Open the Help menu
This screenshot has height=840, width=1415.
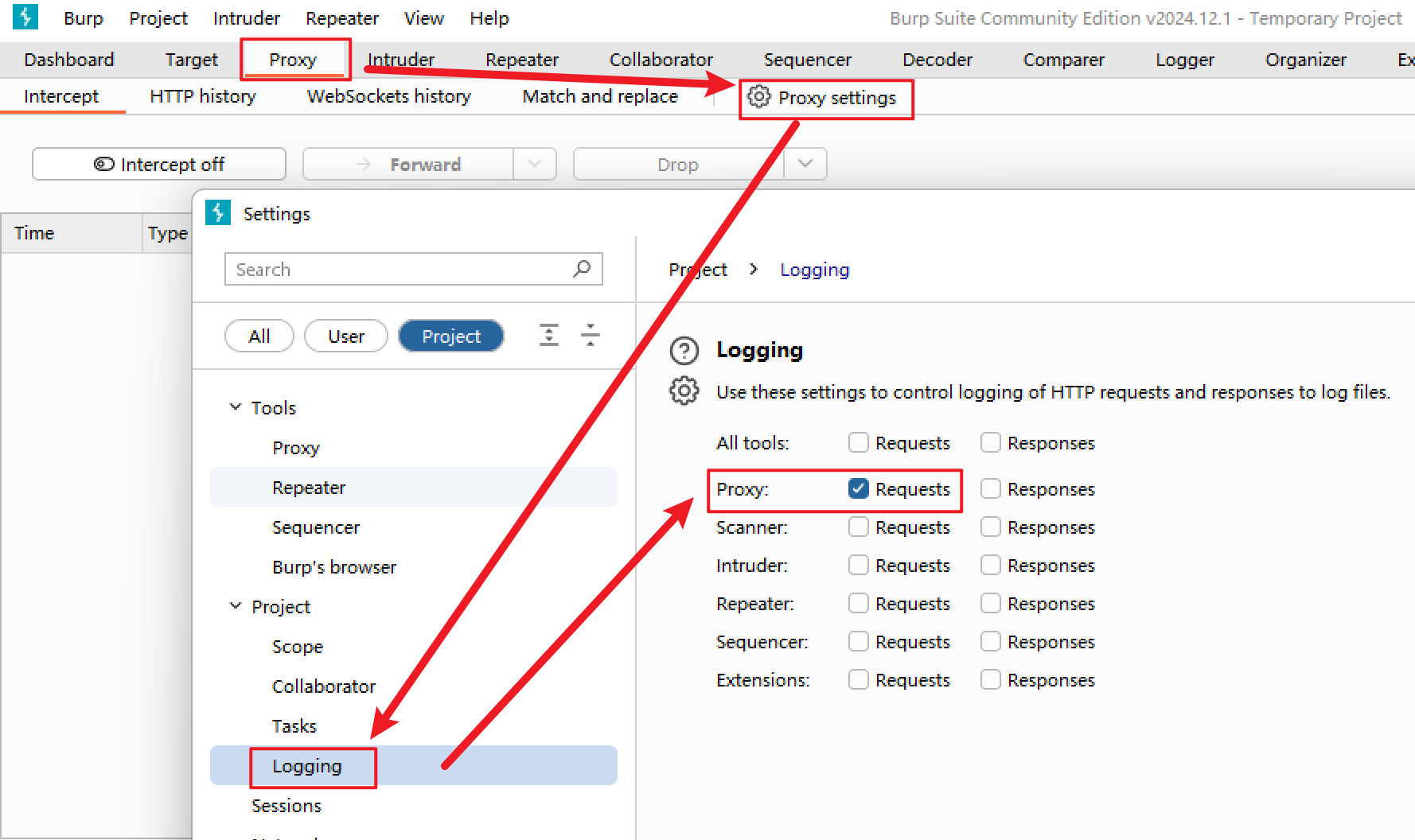489,18
